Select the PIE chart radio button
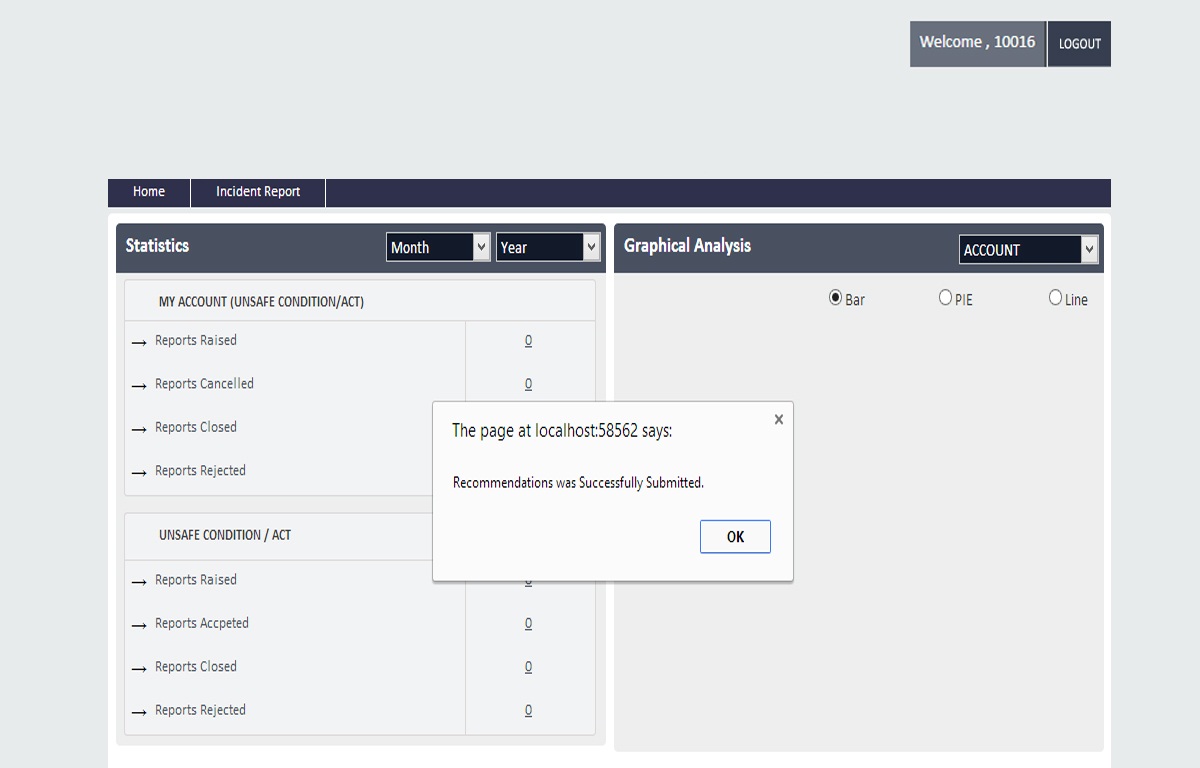The width and height of the screenshot is (1200, 768). [x=946, y=297]
